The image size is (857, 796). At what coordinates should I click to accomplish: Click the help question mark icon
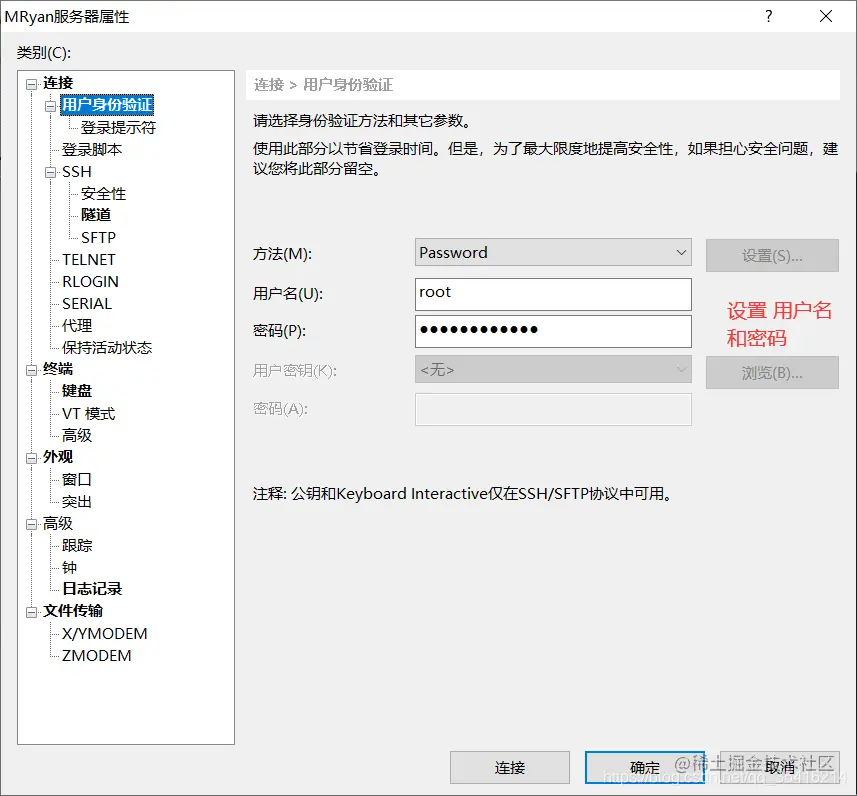[768, 16]
